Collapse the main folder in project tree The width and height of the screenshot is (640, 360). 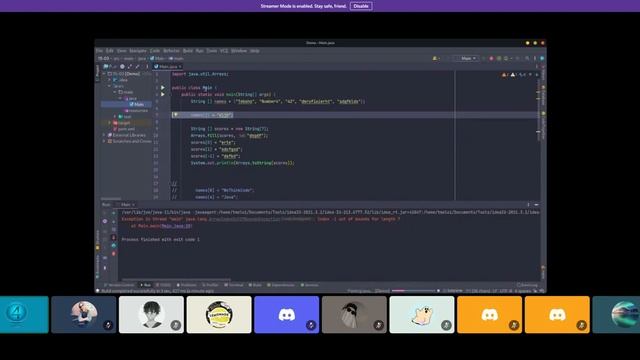115,92
